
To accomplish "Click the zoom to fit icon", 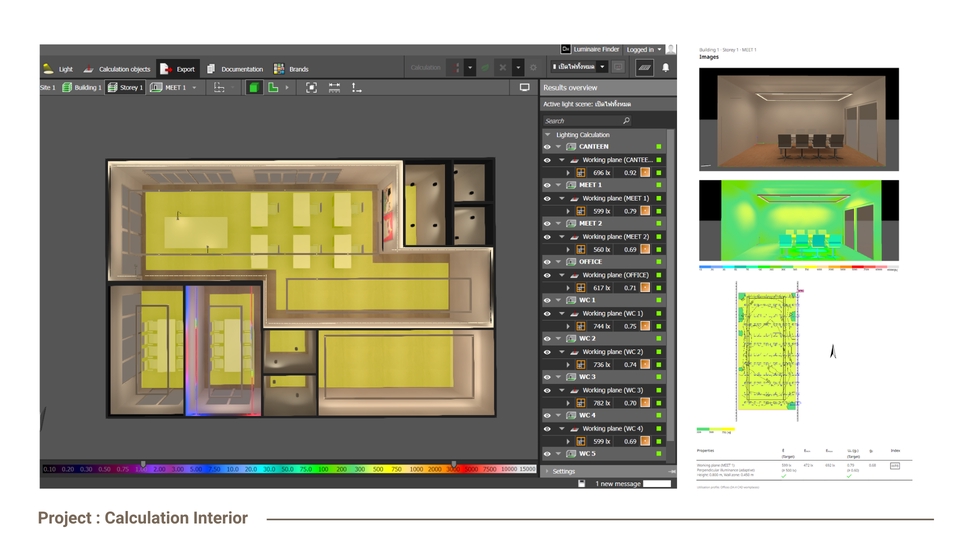I will pyautogui.click(x=311, y=88).
